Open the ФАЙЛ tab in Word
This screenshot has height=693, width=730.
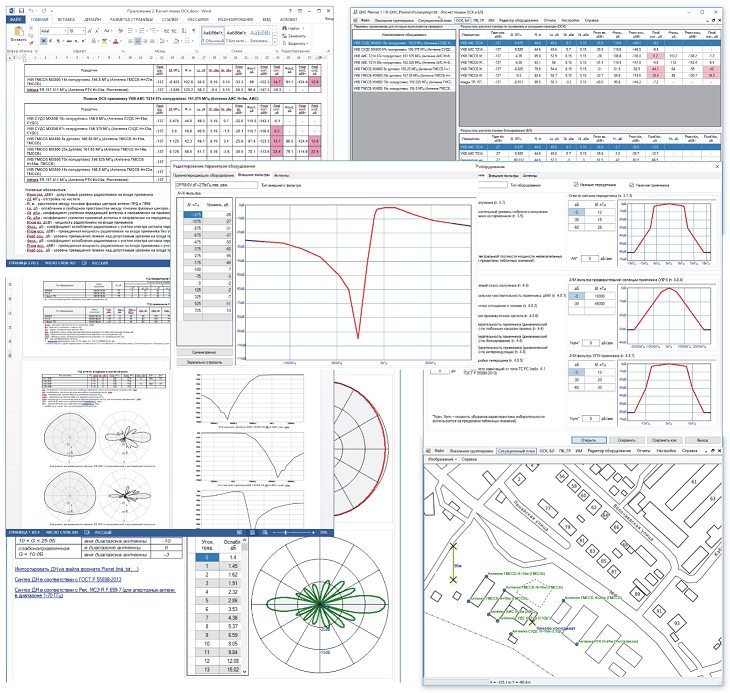tap(16, 20)
